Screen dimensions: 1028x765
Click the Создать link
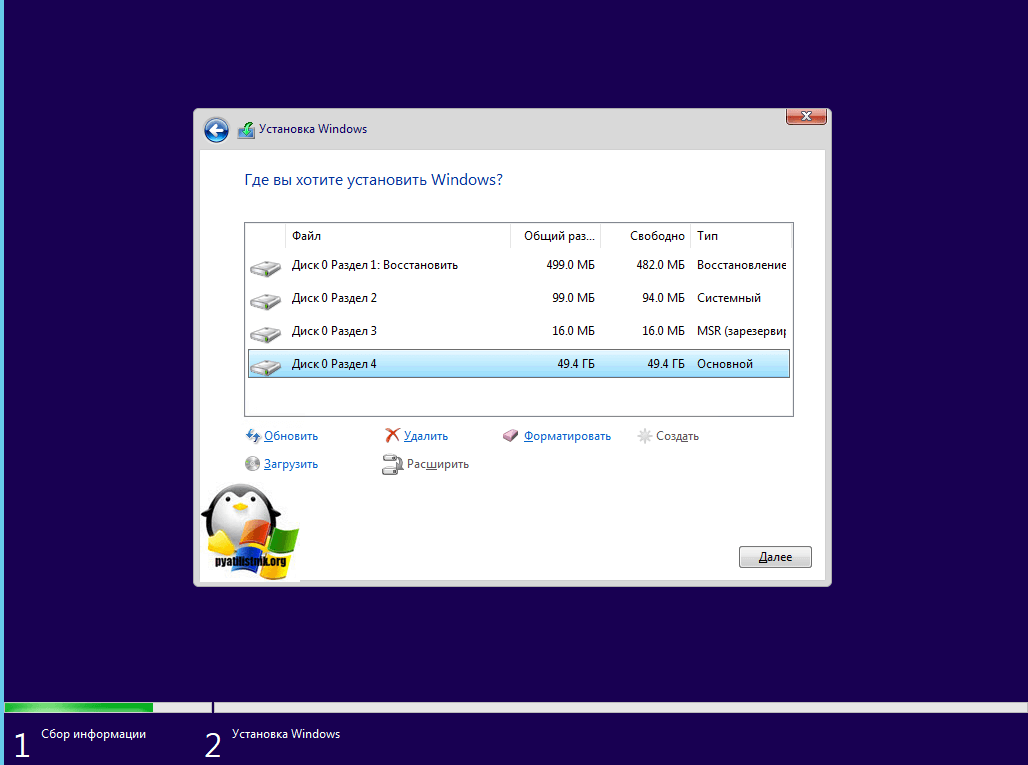677,436
